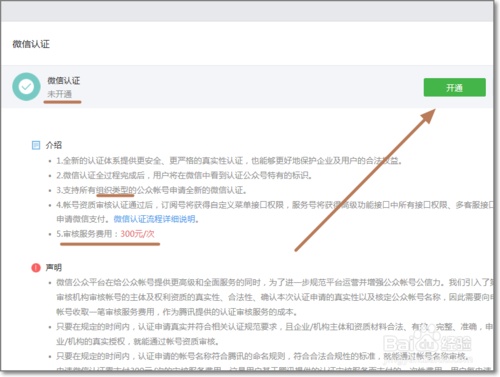The image size is (500, 377).
Task: Click the 声明 section title
Action: pos(54,267)
